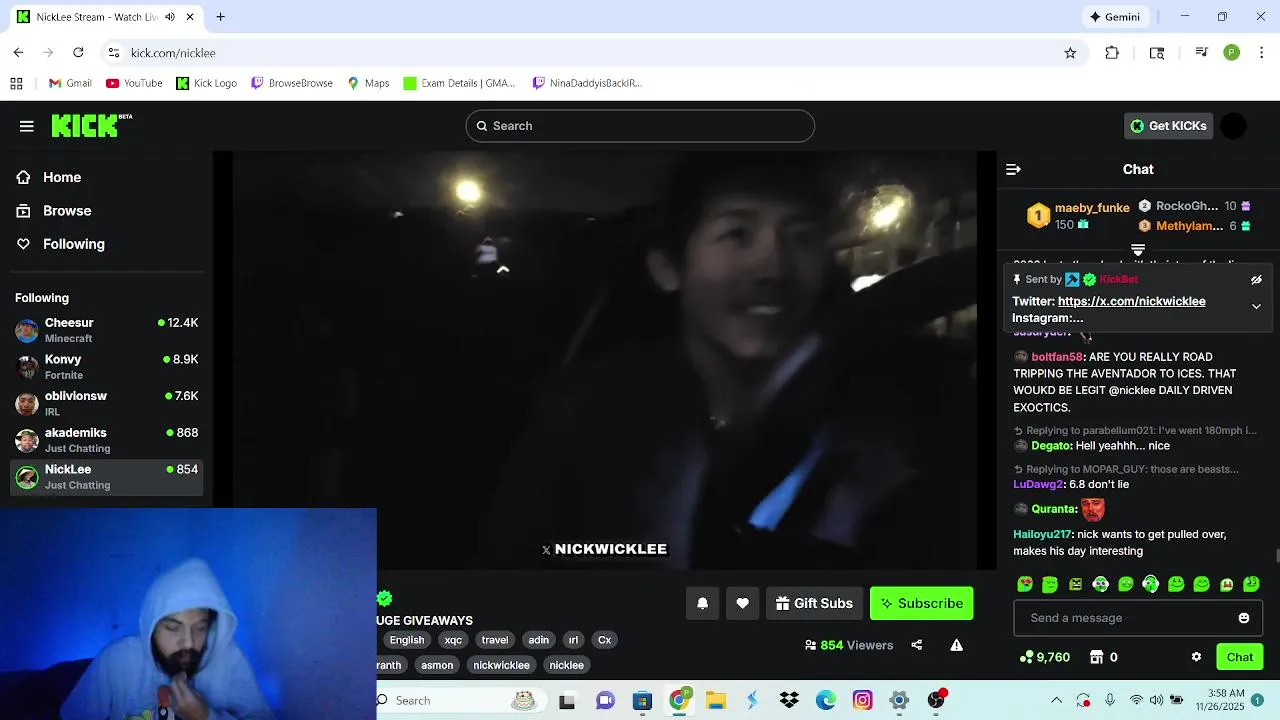Open a new browser tab
1280x720 pixels.
pyautogui.click(x=221, y=17)
